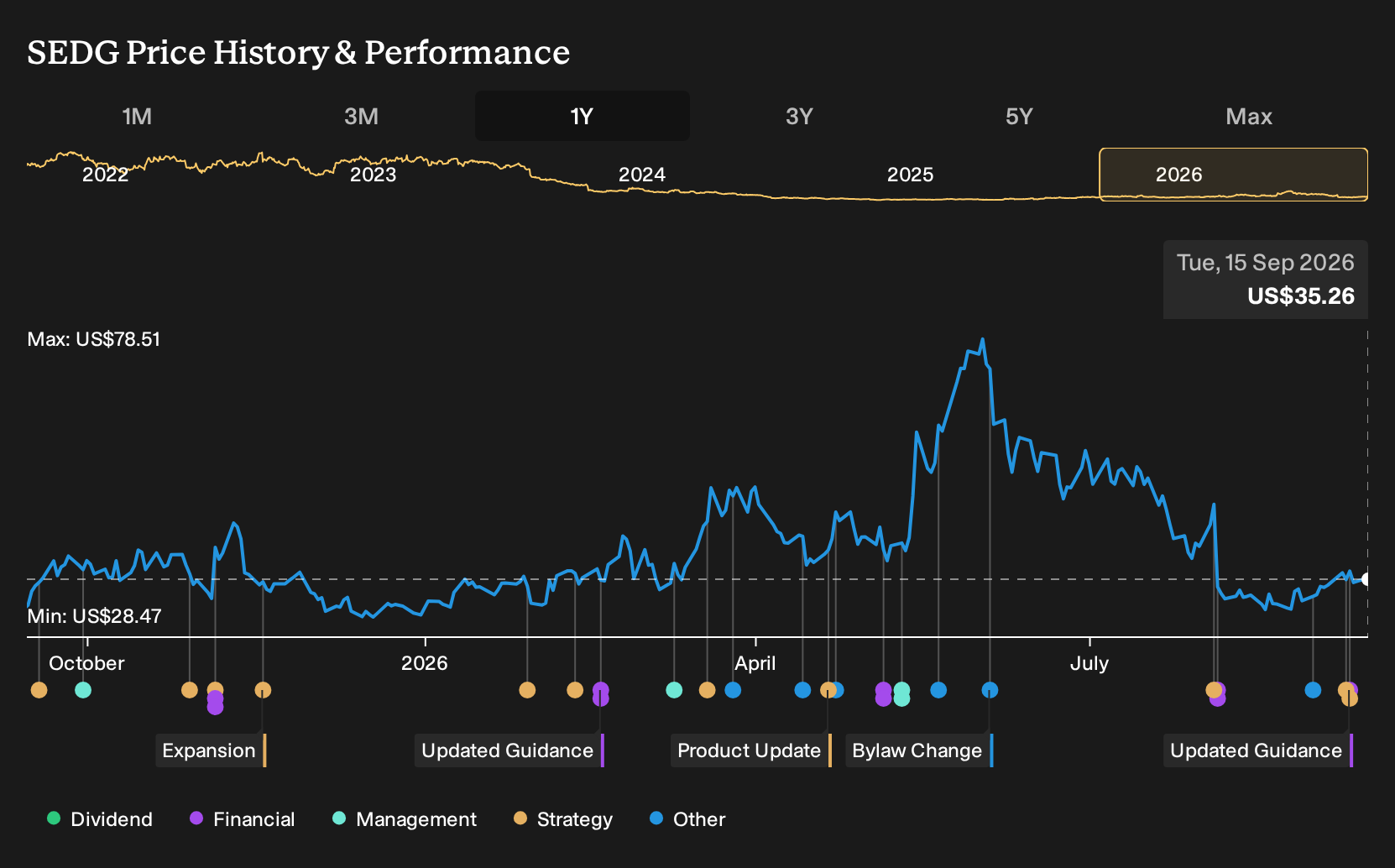Click the Max: US$78.51 label
1395x868 pixels.
pyautogui.click(x=94, y=339)
